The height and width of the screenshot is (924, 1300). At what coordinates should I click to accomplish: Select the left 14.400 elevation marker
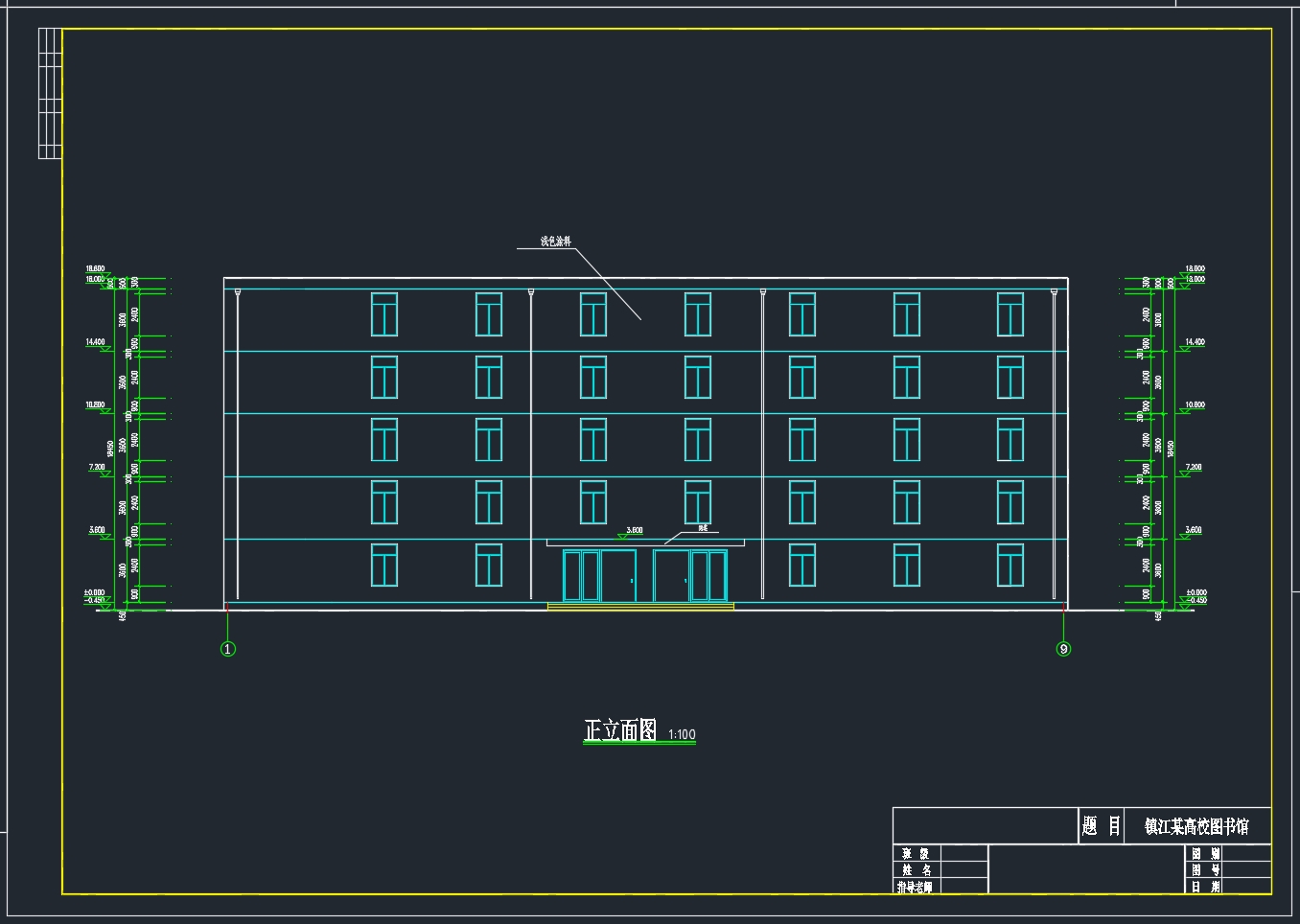pyautogui.click(x=96, y=342)
